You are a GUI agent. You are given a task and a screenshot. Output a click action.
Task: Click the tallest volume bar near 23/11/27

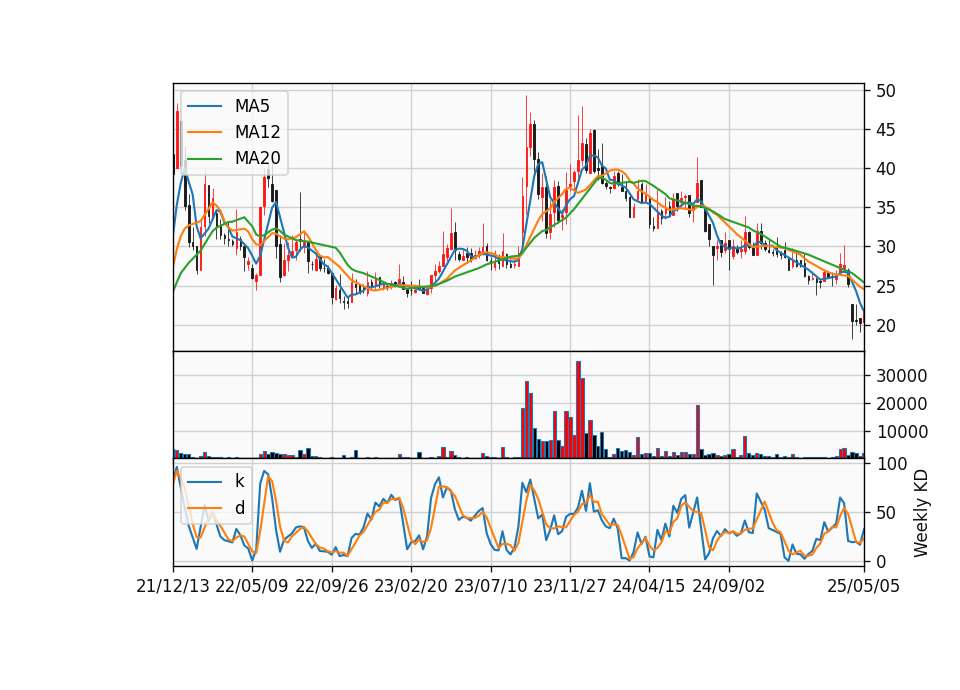pyautogui.click(x=579, y=410)
